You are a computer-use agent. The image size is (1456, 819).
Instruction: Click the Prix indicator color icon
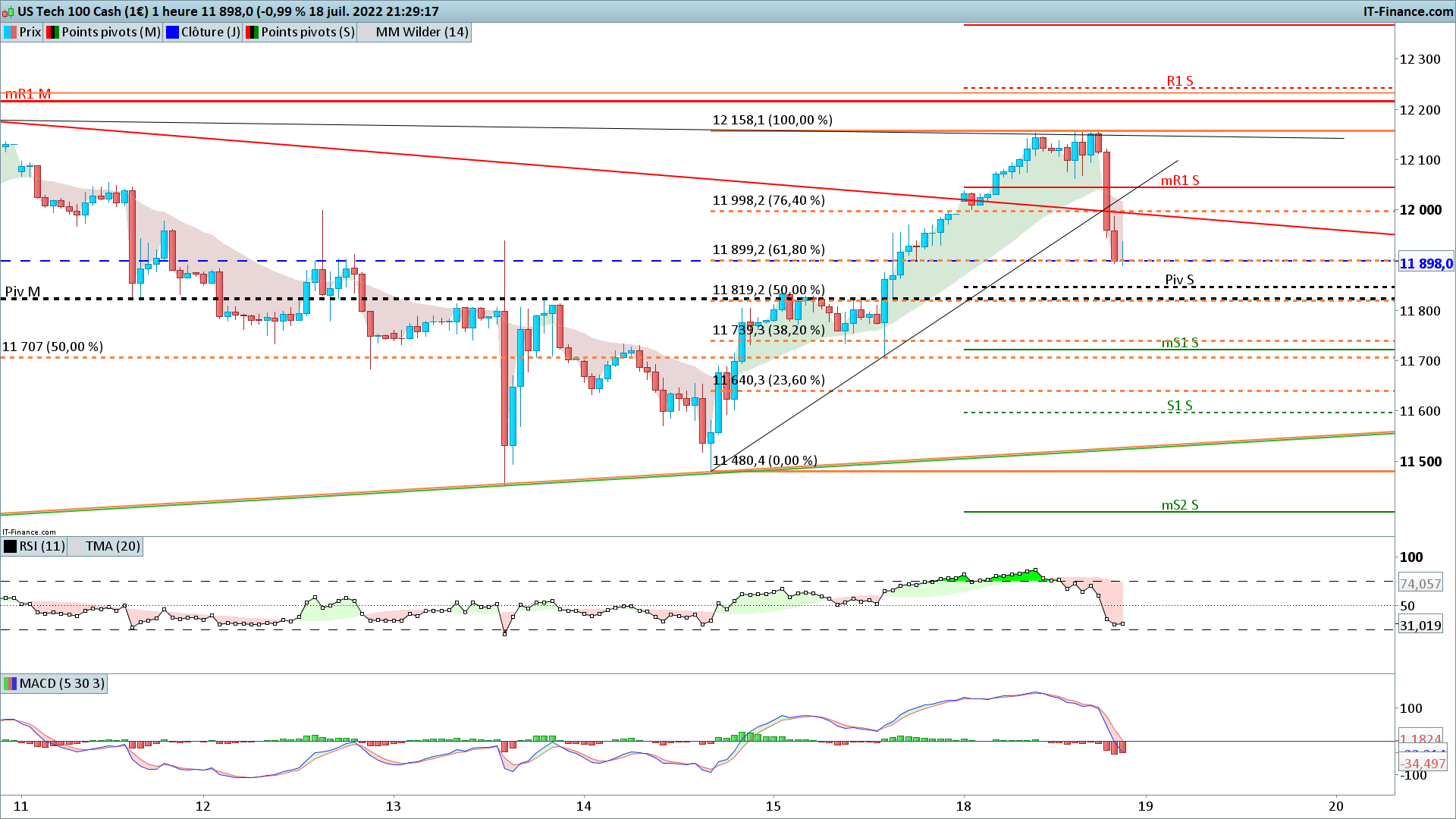tap(10, 32)
